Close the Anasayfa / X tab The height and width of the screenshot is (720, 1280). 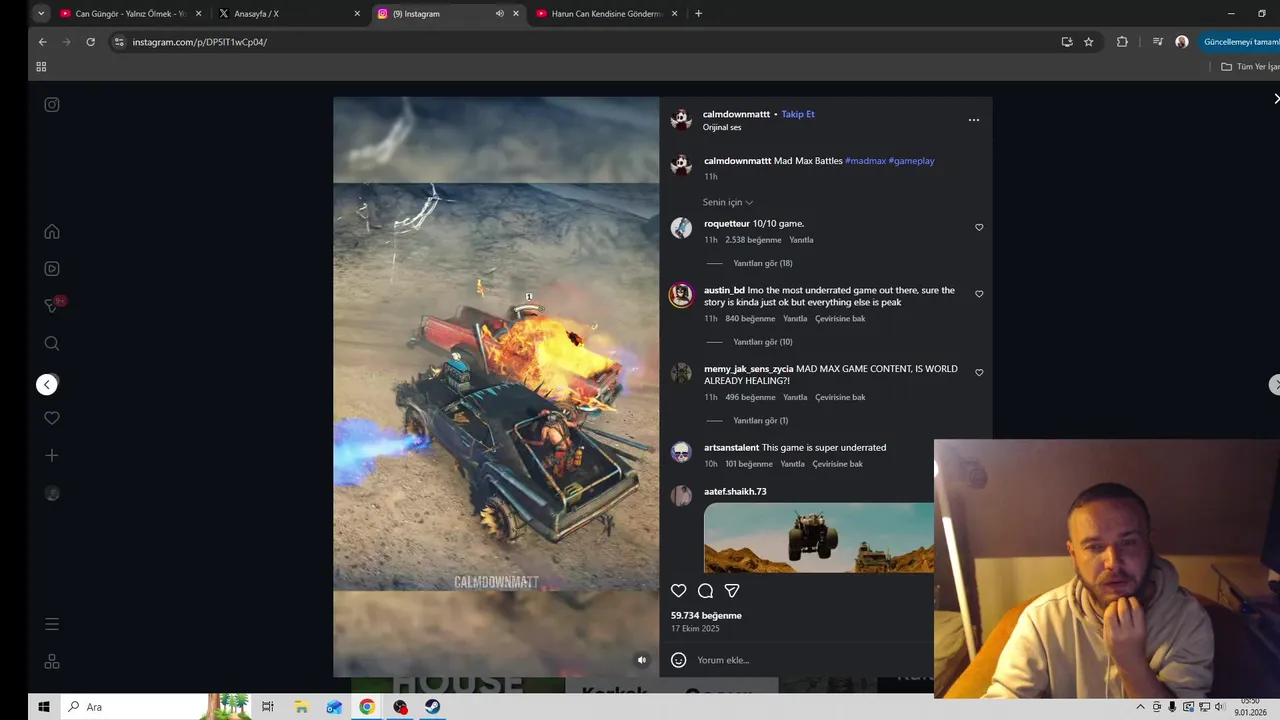[x=357, y=14]
